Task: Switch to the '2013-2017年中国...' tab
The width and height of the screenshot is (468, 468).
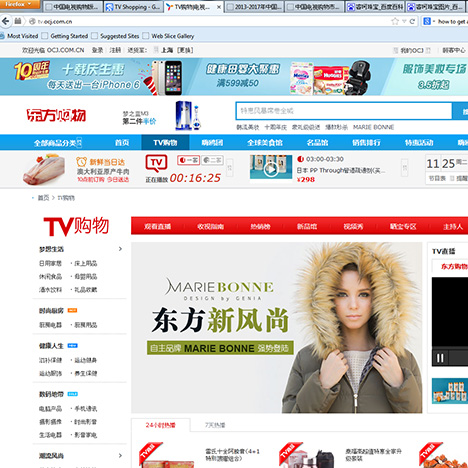Action: tap(254, 7)
